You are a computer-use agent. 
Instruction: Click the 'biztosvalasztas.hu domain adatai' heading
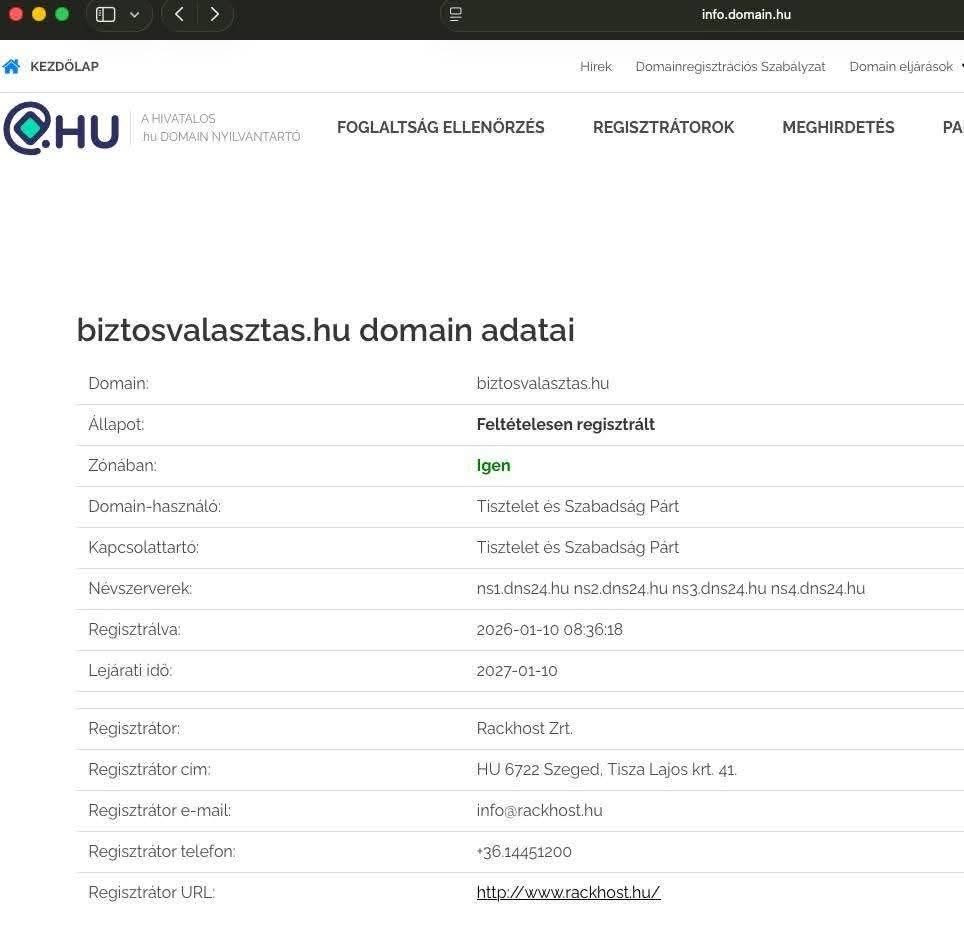tap(325, 330)
